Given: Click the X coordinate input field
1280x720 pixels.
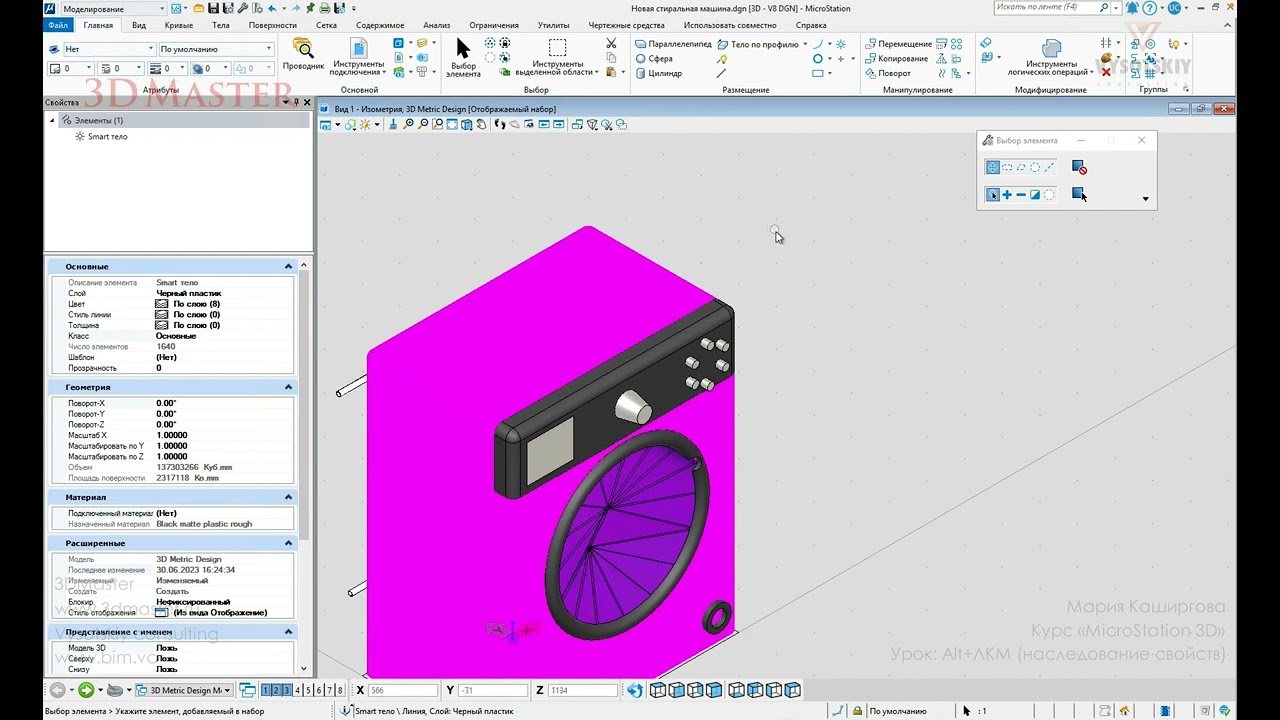Looking at the screenshot, I should [403, 690].
